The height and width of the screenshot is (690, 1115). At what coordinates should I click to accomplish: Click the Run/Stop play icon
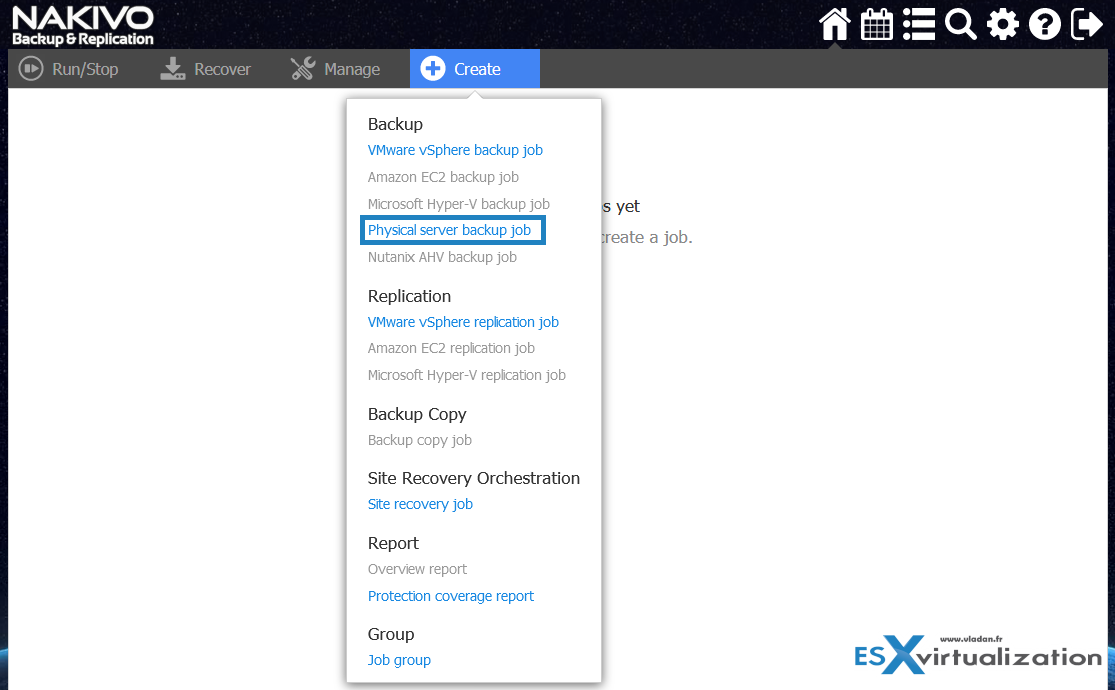pyautogui.click(x=31, y=69)
